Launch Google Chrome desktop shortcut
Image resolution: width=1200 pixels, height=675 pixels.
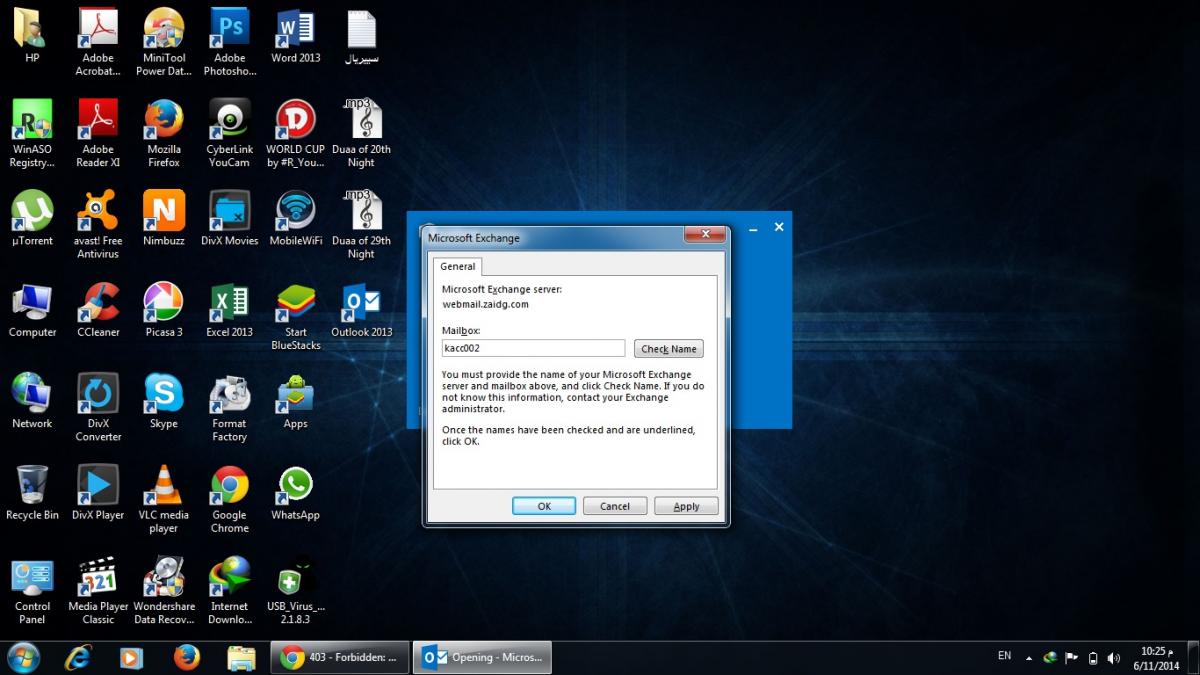click(230, 499)
